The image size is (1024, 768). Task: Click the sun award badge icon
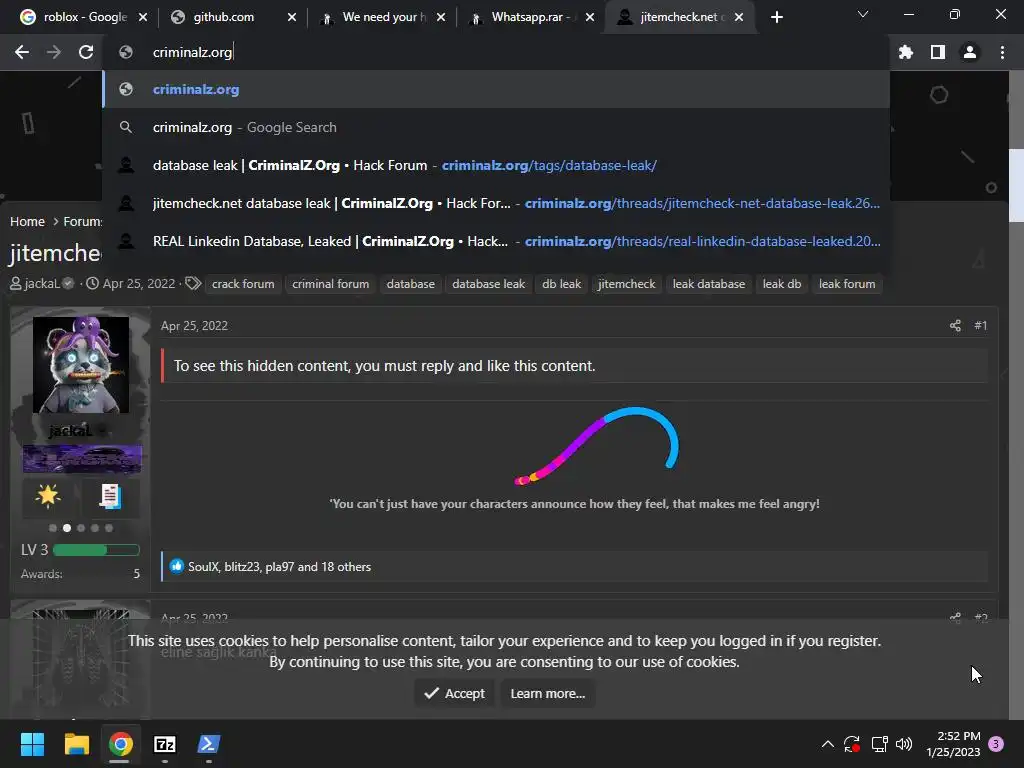(x=48, y=496)
